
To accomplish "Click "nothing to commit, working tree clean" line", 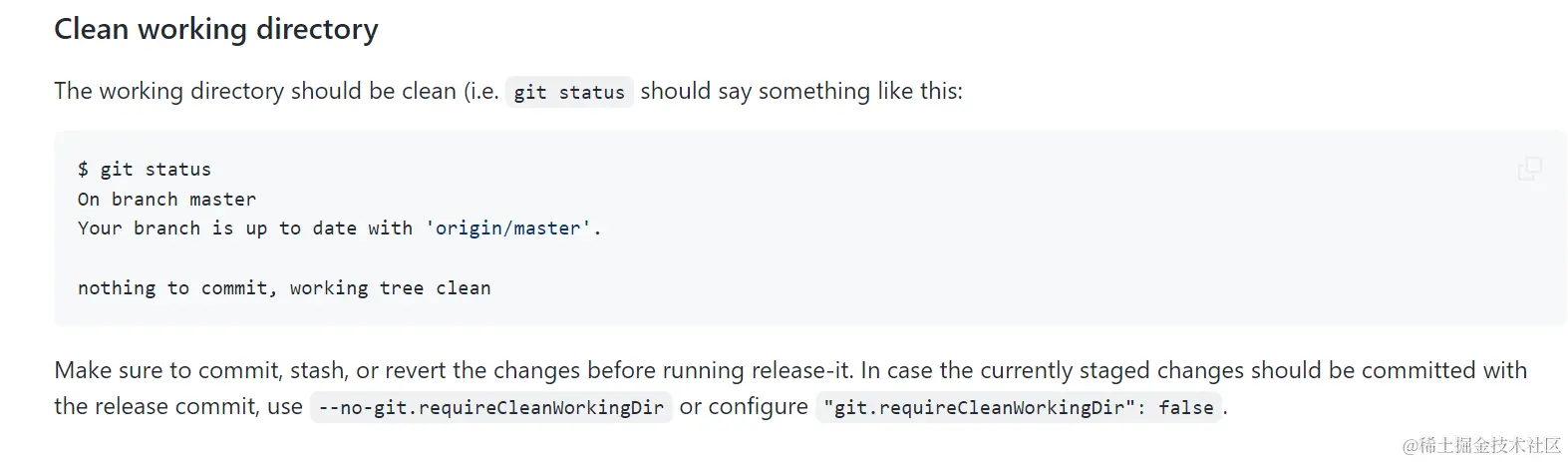I will [x=284, y=287].
